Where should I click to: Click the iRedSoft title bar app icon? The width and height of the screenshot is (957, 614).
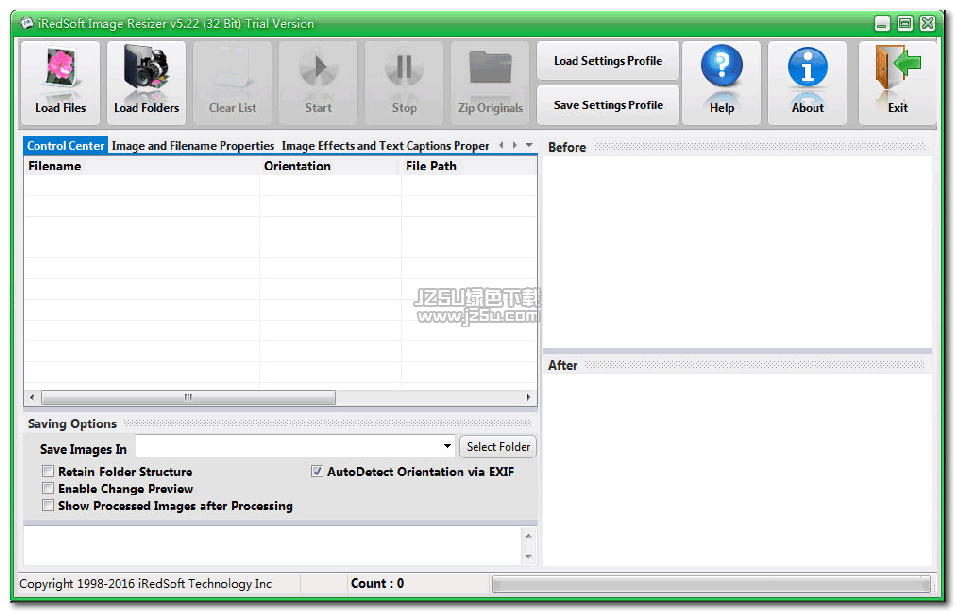pyautogui.click(x=27, y=24)
